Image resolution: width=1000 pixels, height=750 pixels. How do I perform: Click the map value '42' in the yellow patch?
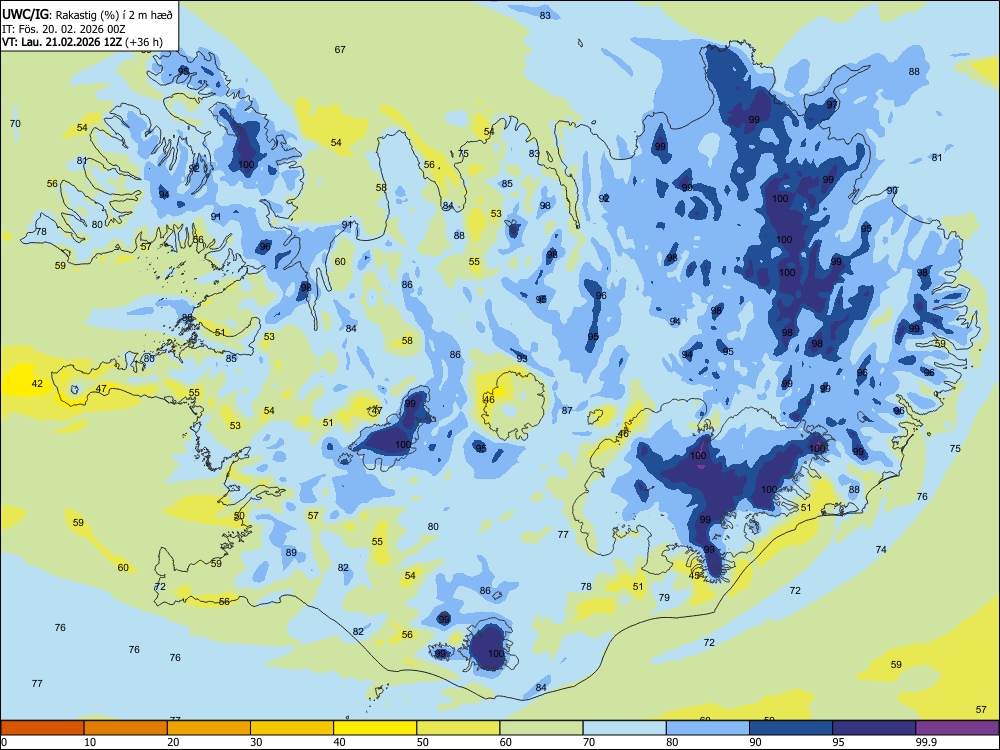point(38,383)
